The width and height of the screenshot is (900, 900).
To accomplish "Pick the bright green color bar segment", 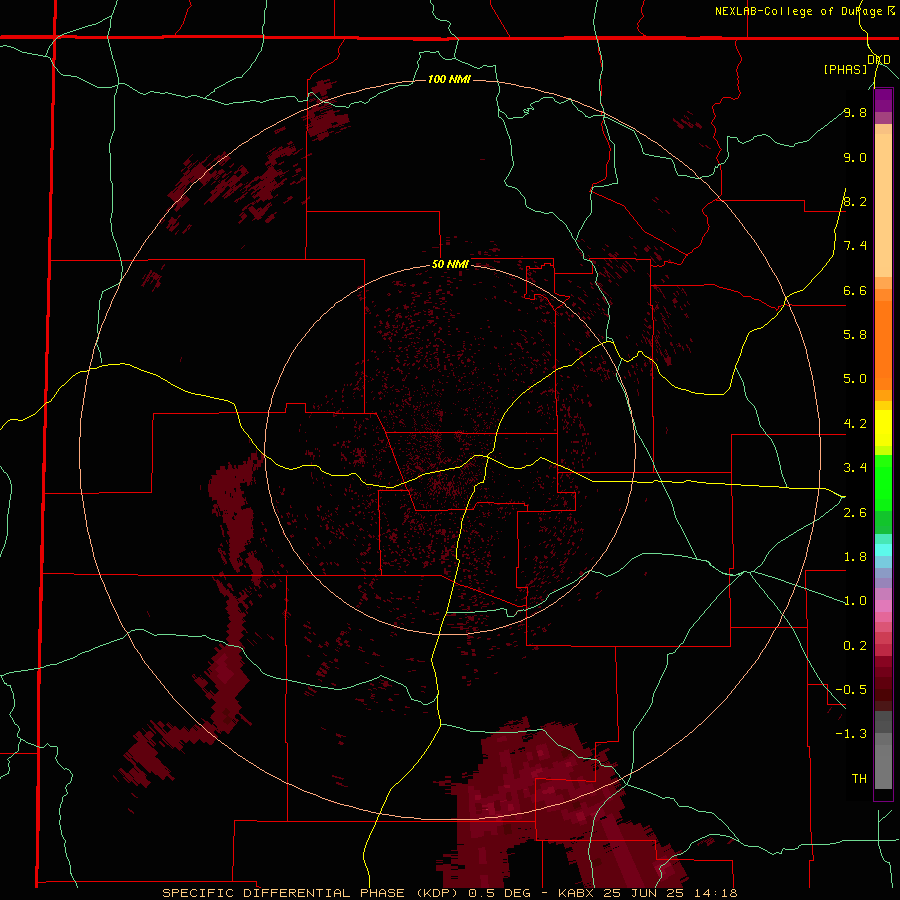I will [x=883, y=484].
